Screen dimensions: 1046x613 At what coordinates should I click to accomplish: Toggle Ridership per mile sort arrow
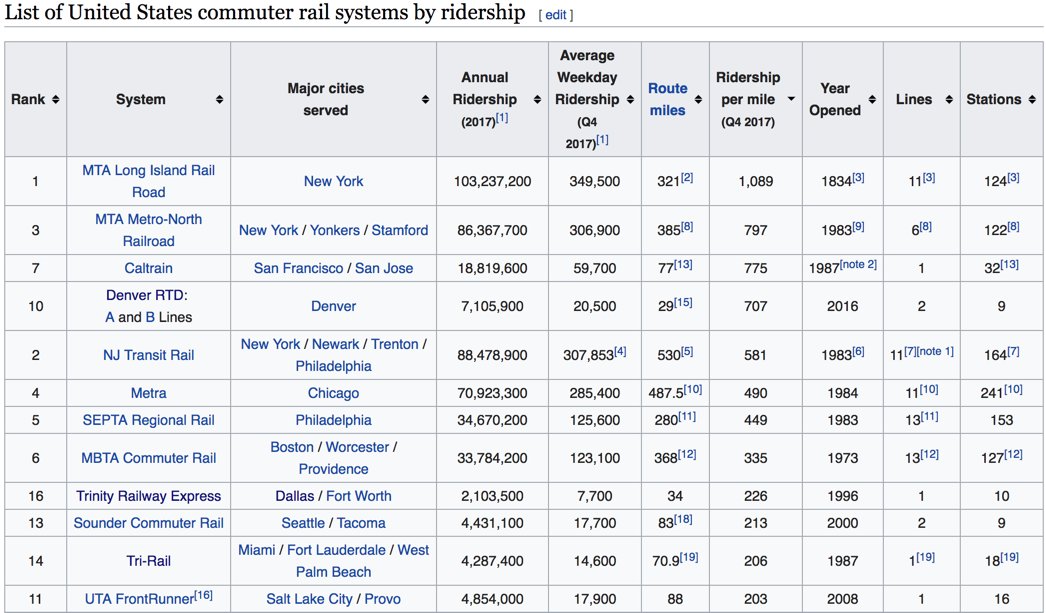791,99
